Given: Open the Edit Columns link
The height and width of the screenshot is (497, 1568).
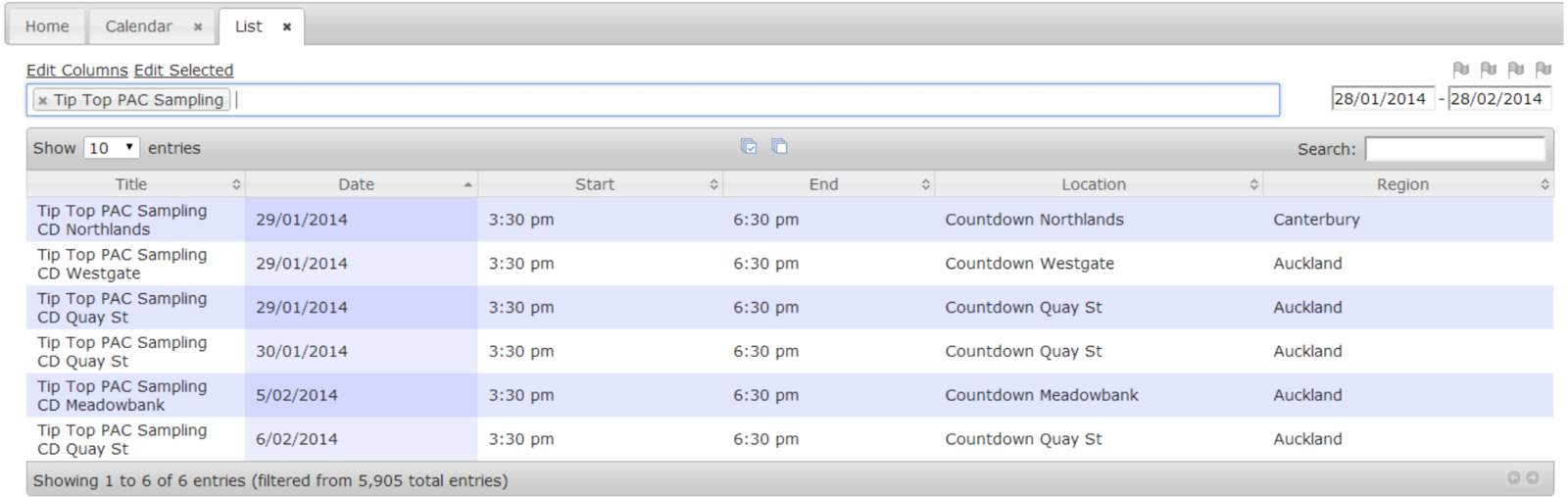Looking at the screenshot, I should tap(76, 71).
